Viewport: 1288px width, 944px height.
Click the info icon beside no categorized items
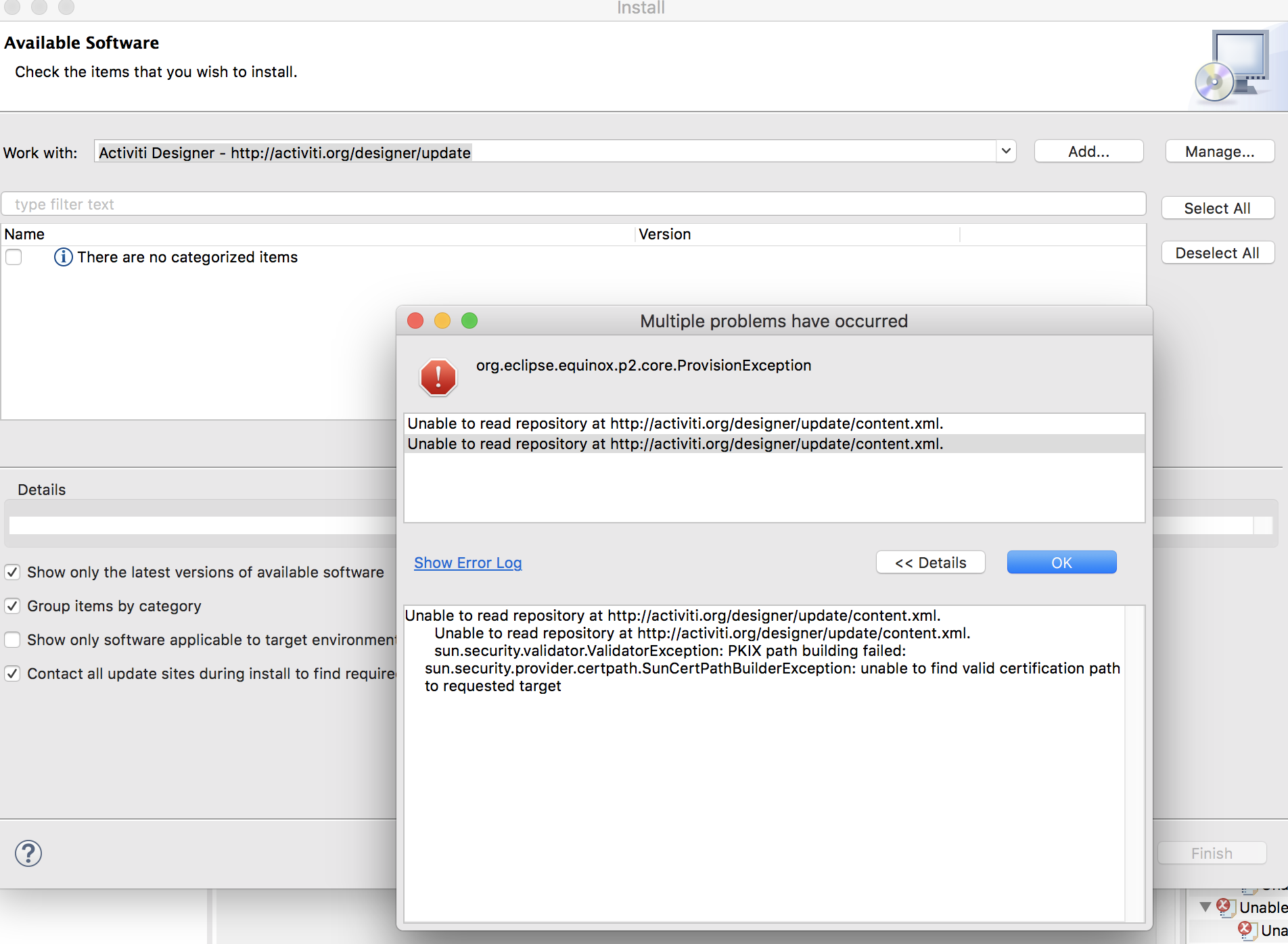[63, 257]
